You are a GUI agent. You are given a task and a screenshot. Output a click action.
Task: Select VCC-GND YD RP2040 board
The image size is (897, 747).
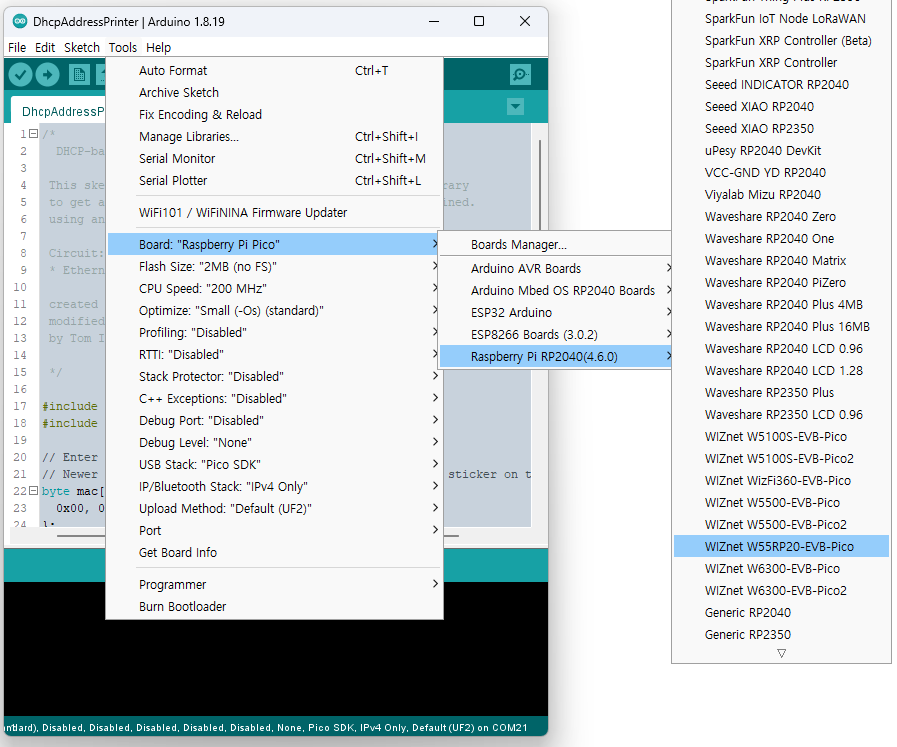point(781,173)
